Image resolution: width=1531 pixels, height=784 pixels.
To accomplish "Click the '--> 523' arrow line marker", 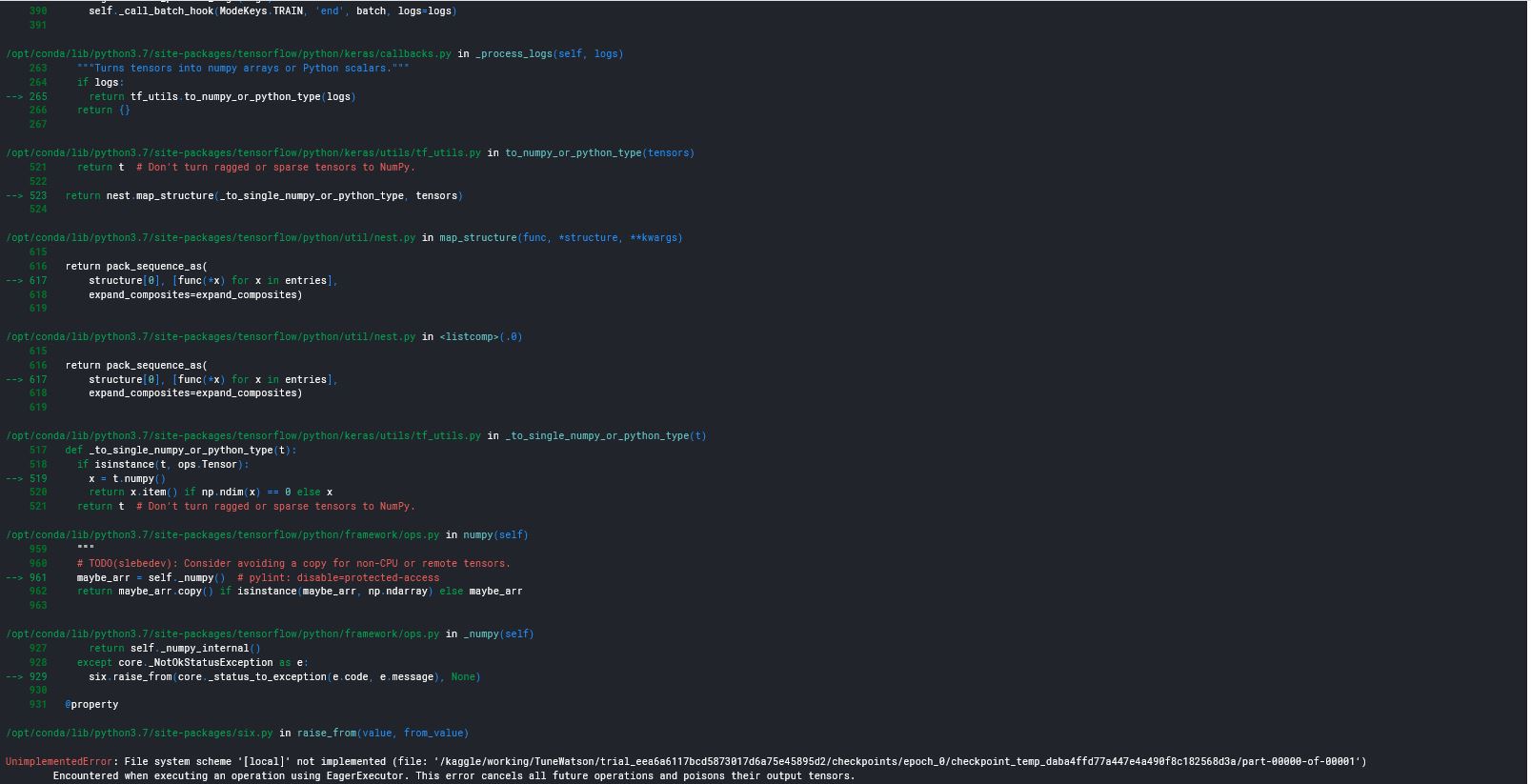I will (26, 195).
